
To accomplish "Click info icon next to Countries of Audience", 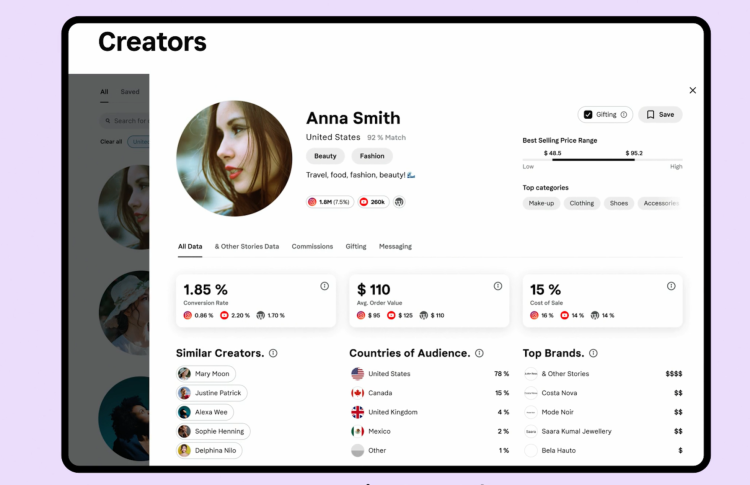I will (x=479, y=353).
